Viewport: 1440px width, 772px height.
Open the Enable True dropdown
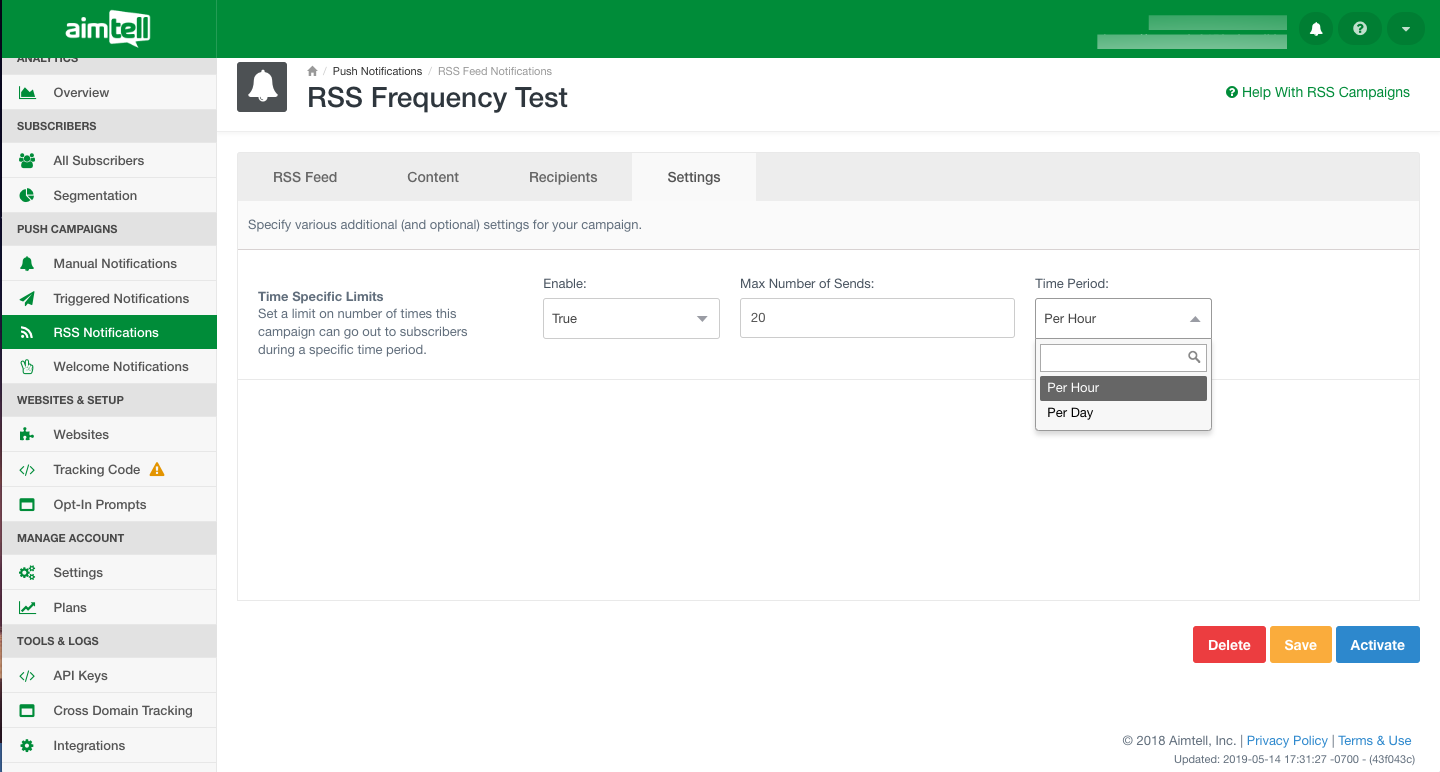[631, 318]
